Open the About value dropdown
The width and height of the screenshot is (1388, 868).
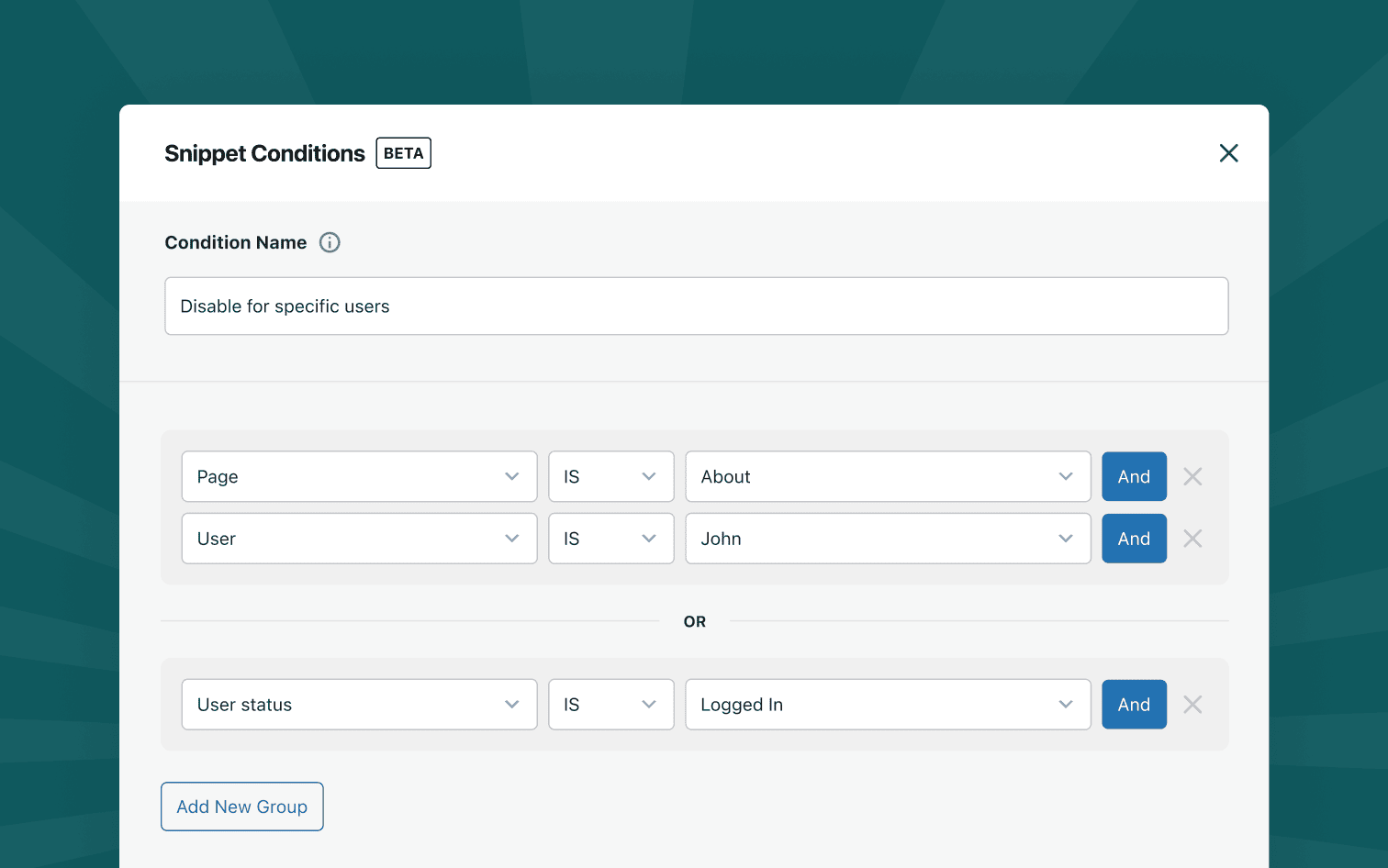[888, 476]
